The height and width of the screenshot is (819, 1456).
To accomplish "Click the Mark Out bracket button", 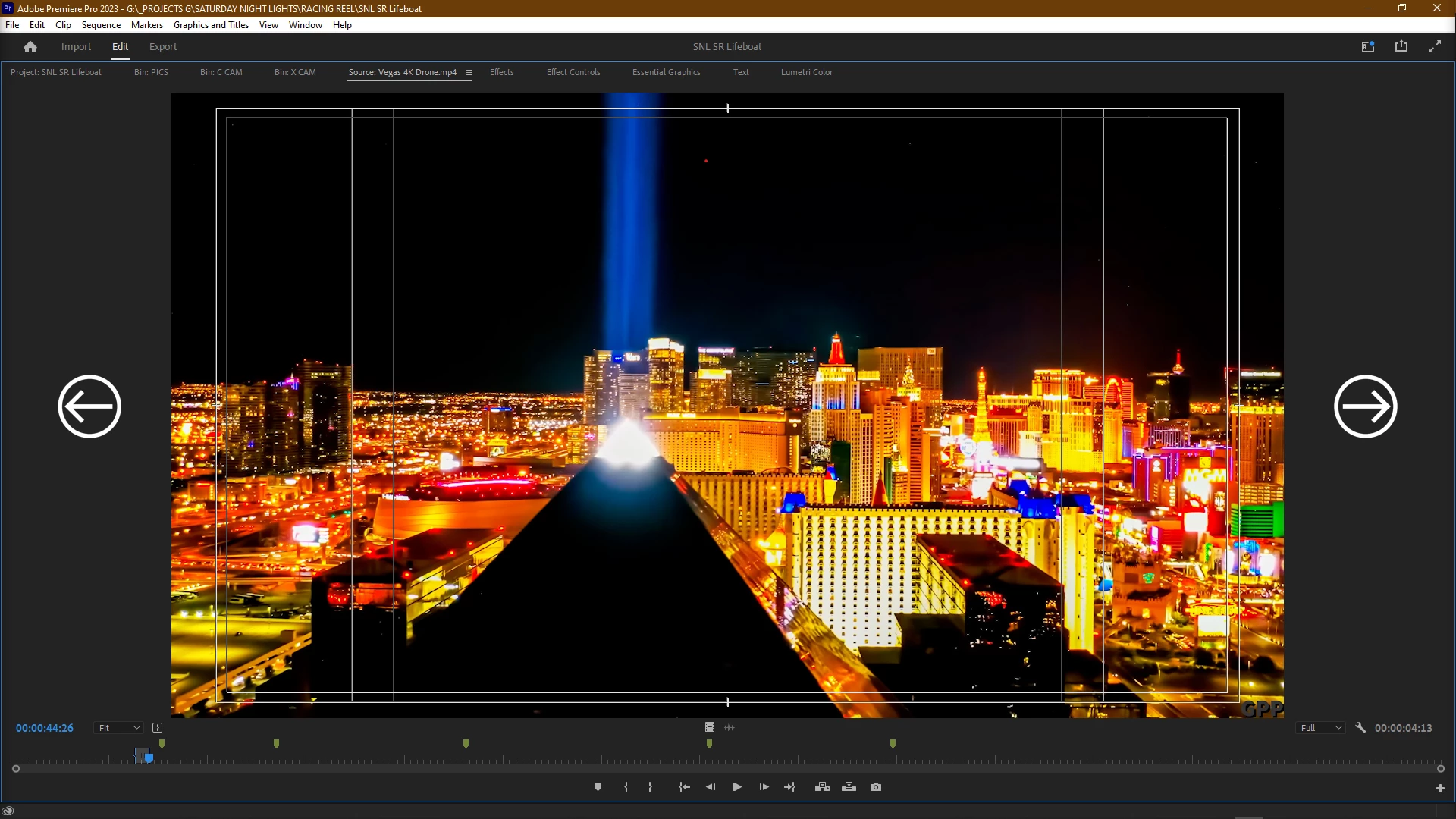I will pyautogui.click(x=650, y=787).
